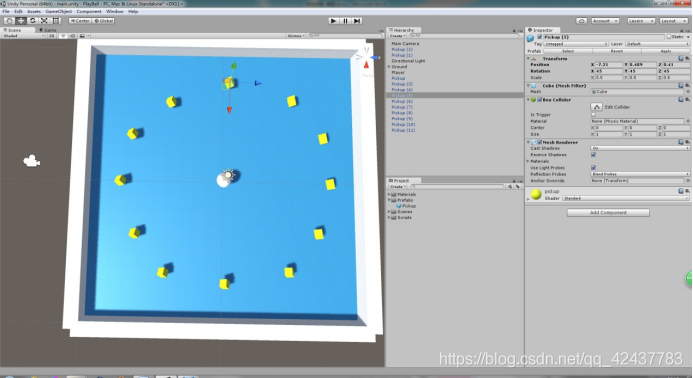Click the orientation gizmo in Scene view
The image size is (693, 378).
366,57
